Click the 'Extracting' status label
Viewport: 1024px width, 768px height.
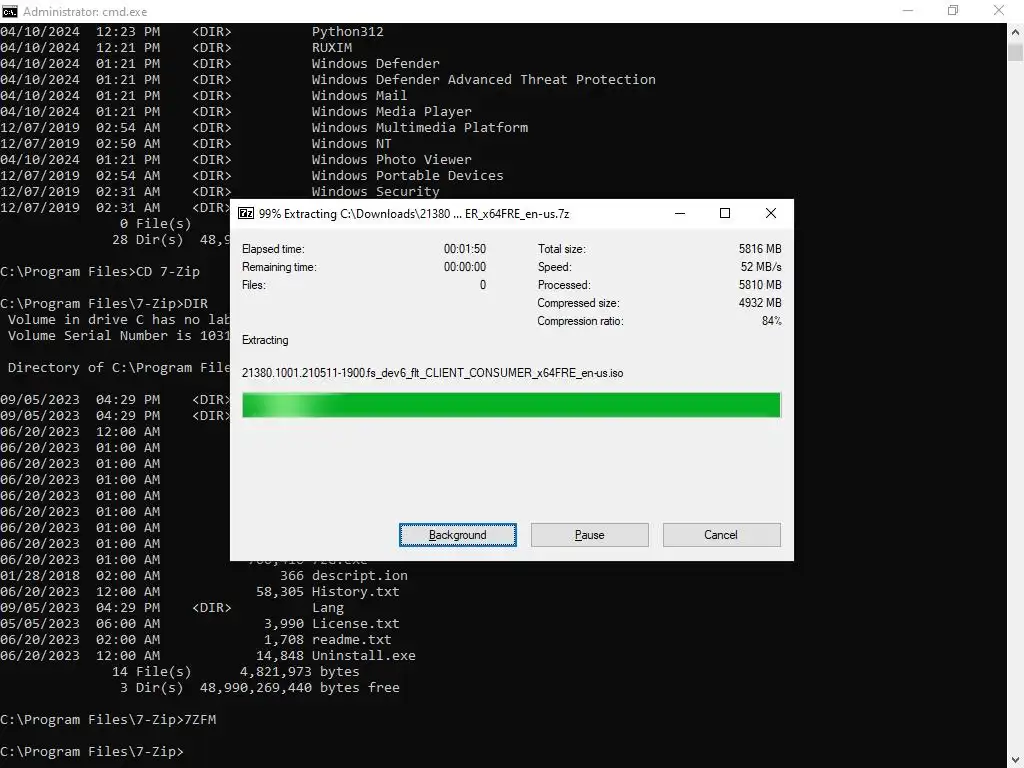(x=265, y=340)
